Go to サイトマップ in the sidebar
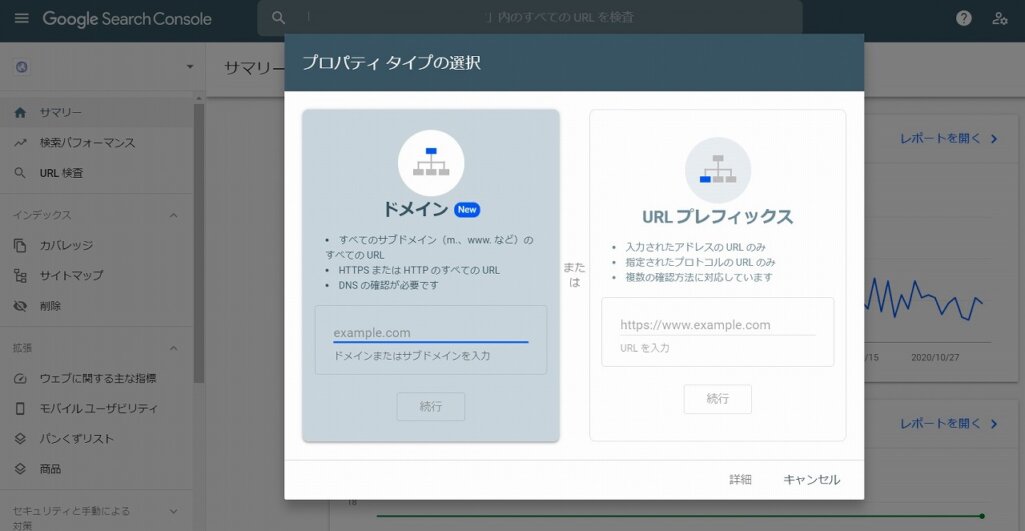1025x531 pixels. (x=71, y=275)
